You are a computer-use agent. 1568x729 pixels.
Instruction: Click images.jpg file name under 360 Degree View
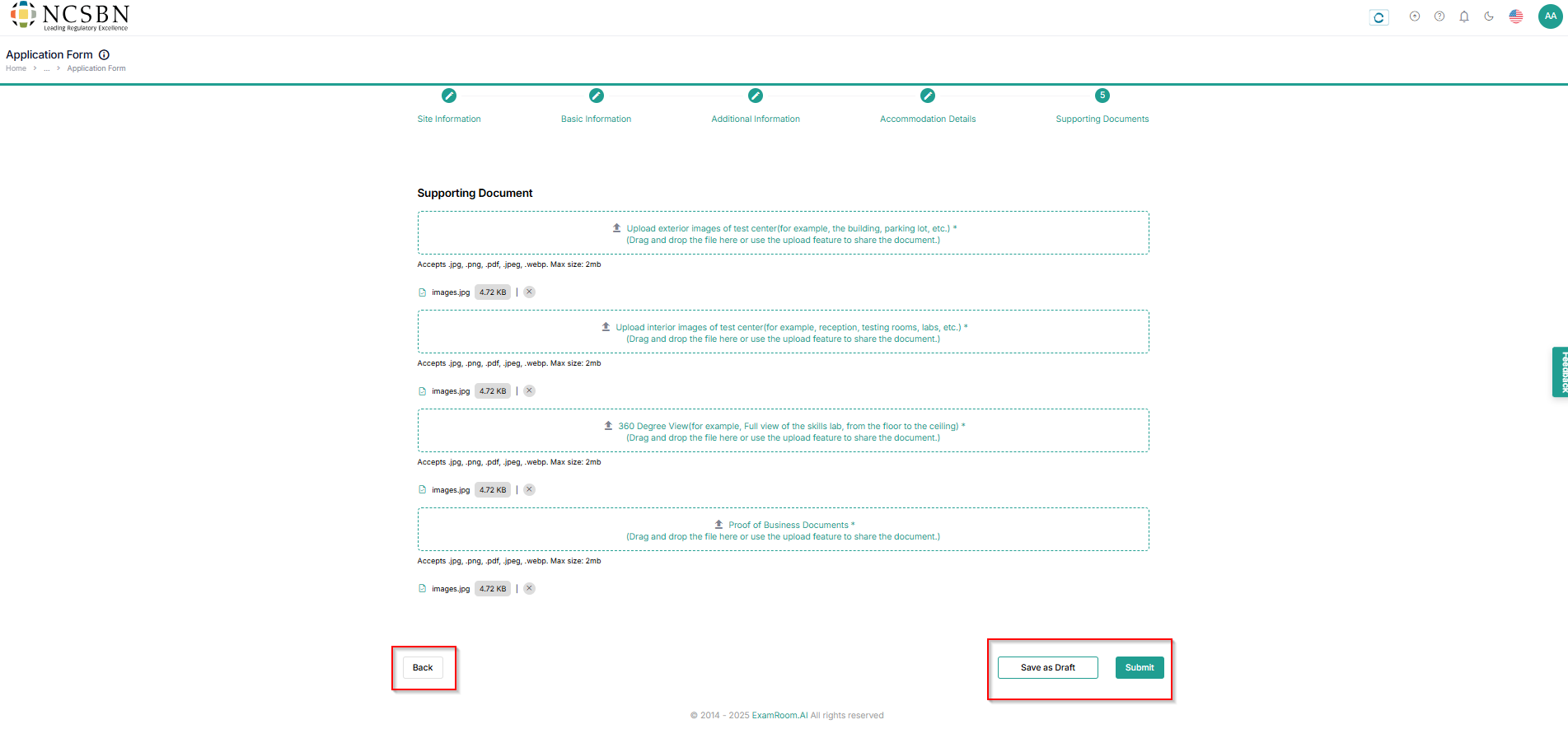(451, 490)
